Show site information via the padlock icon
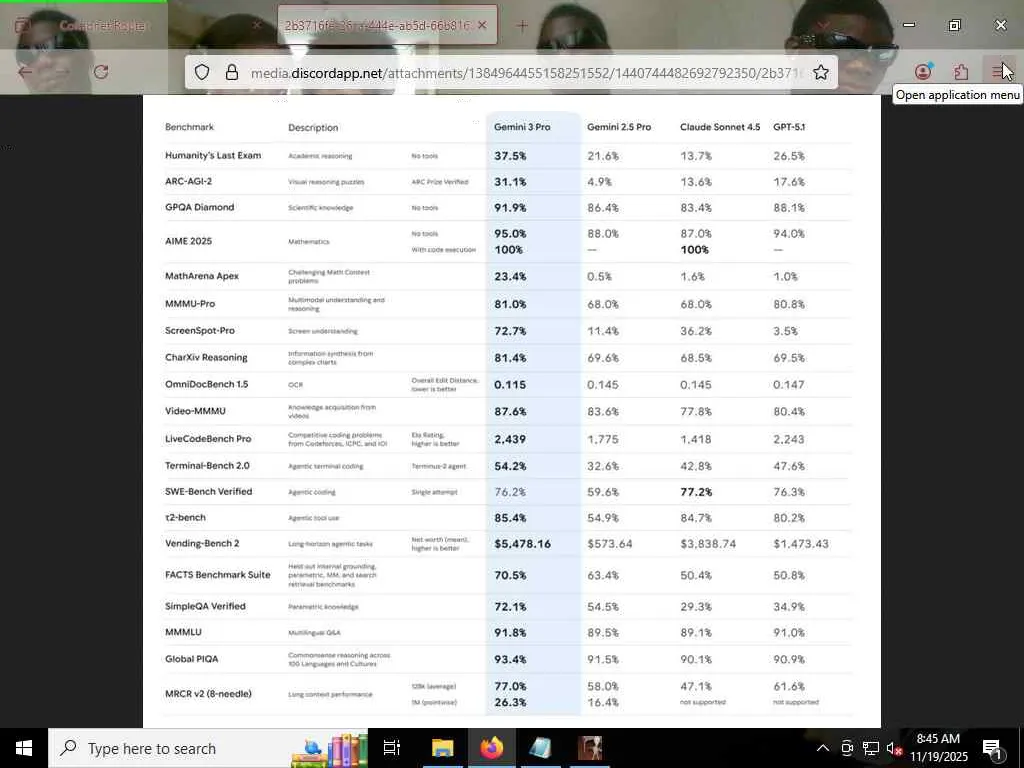Screen dimensions: 1024x768 tap(232, 72)
